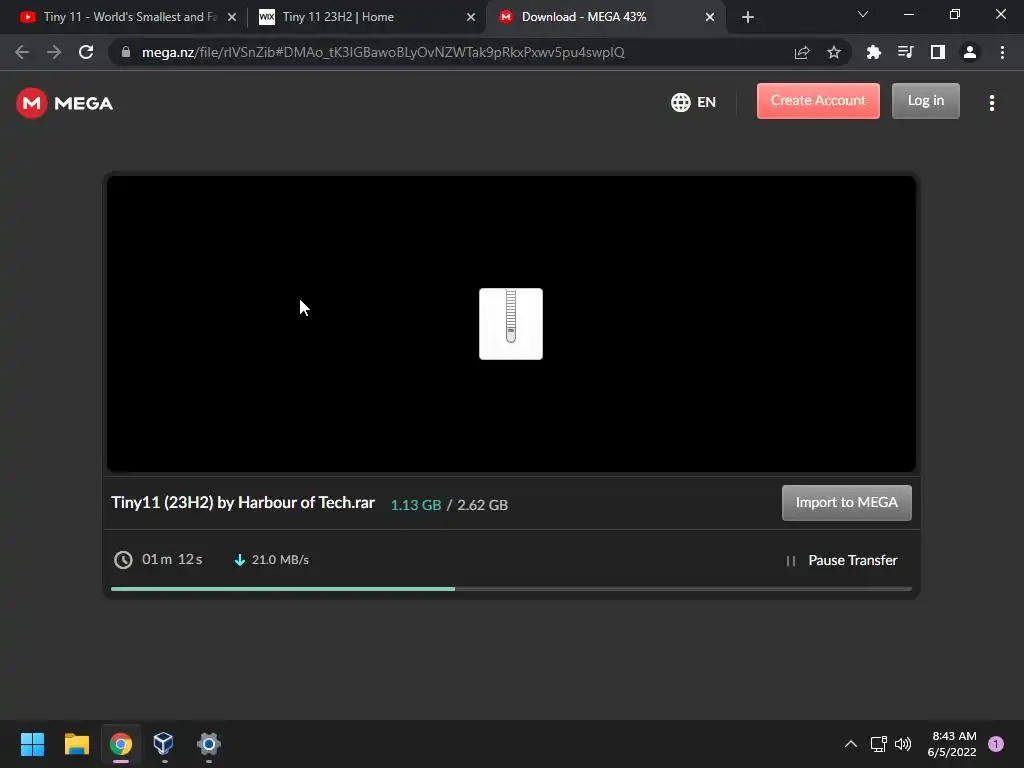Image resolution: width=1024 pixels, height=768 pixels.
Task: Expand the hidden system tray icons
Action: (851, 744)
